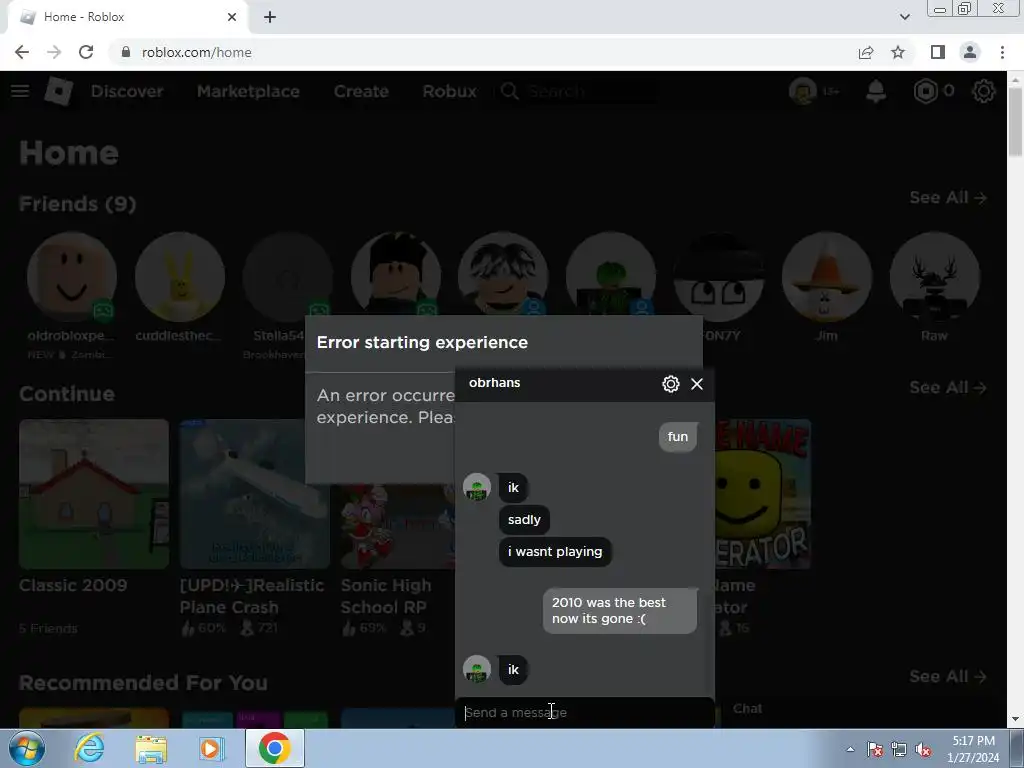1024x768 pixels.
Task: Open the Sonic High School RP title
Action: pyautogui.click(x=386, y=596)
